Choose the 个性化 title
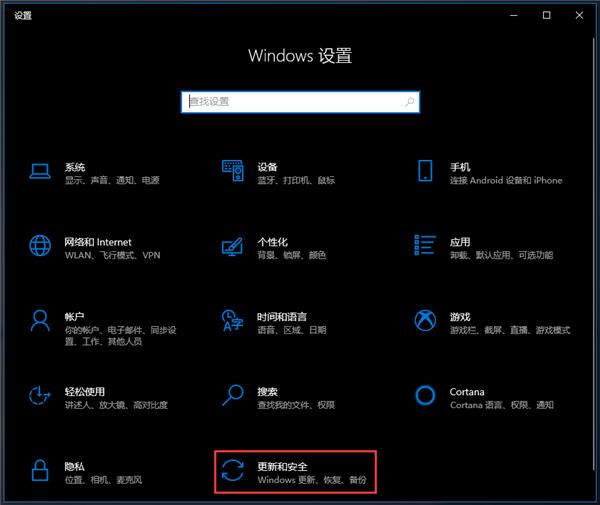The image size is (600, 505). 272,242
